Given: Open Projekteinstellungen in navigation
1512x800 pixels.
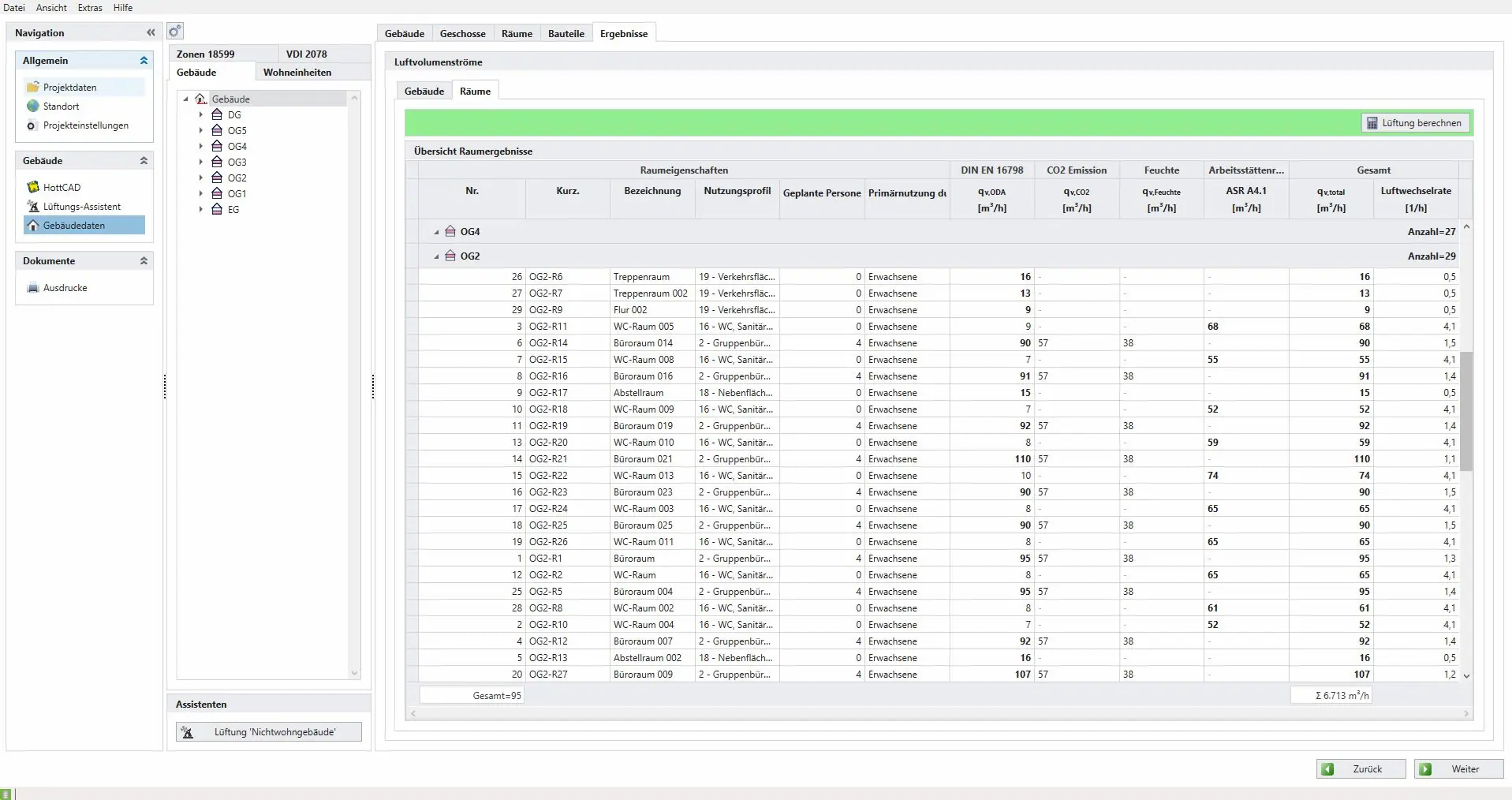Looking at the screenshot, I should [85, 125].
